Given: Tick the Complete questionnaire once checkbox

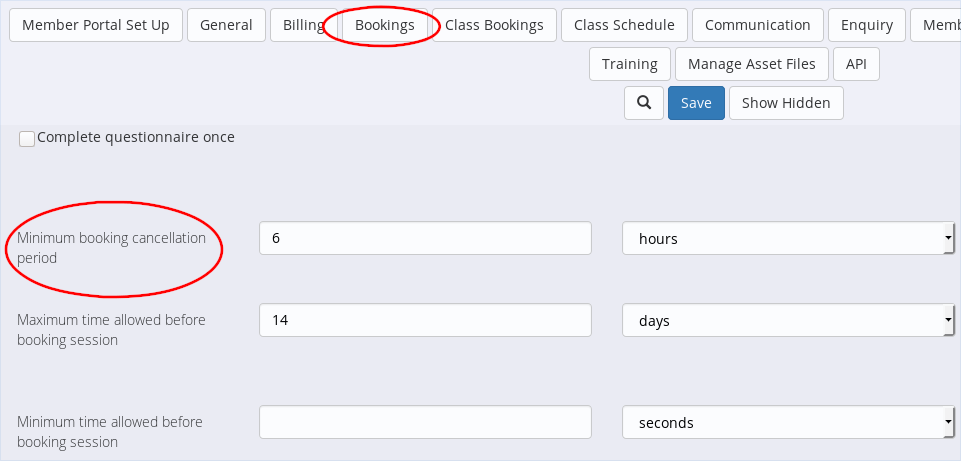Looking at the screenshot, I should click(27, 139).
